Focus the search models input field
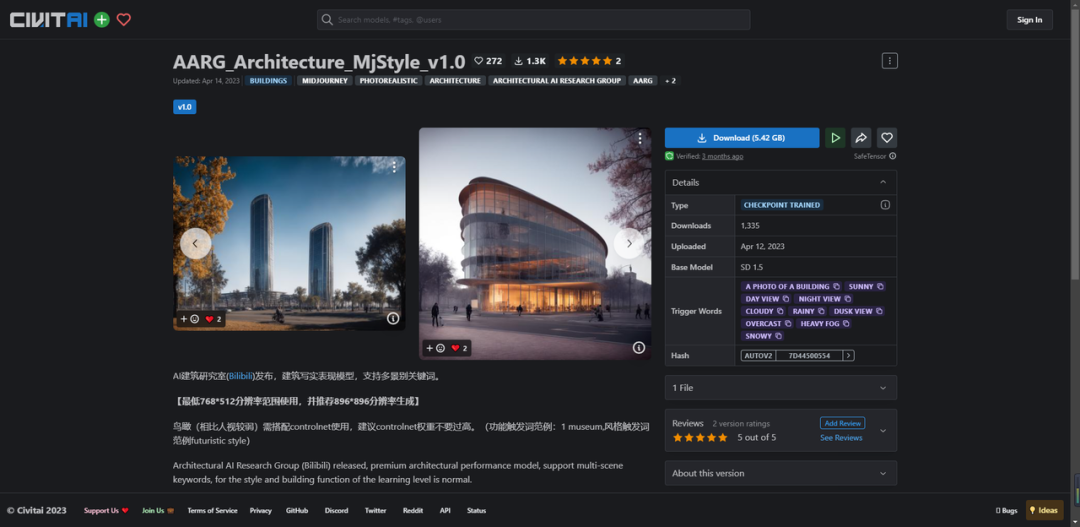 [534, 20]
